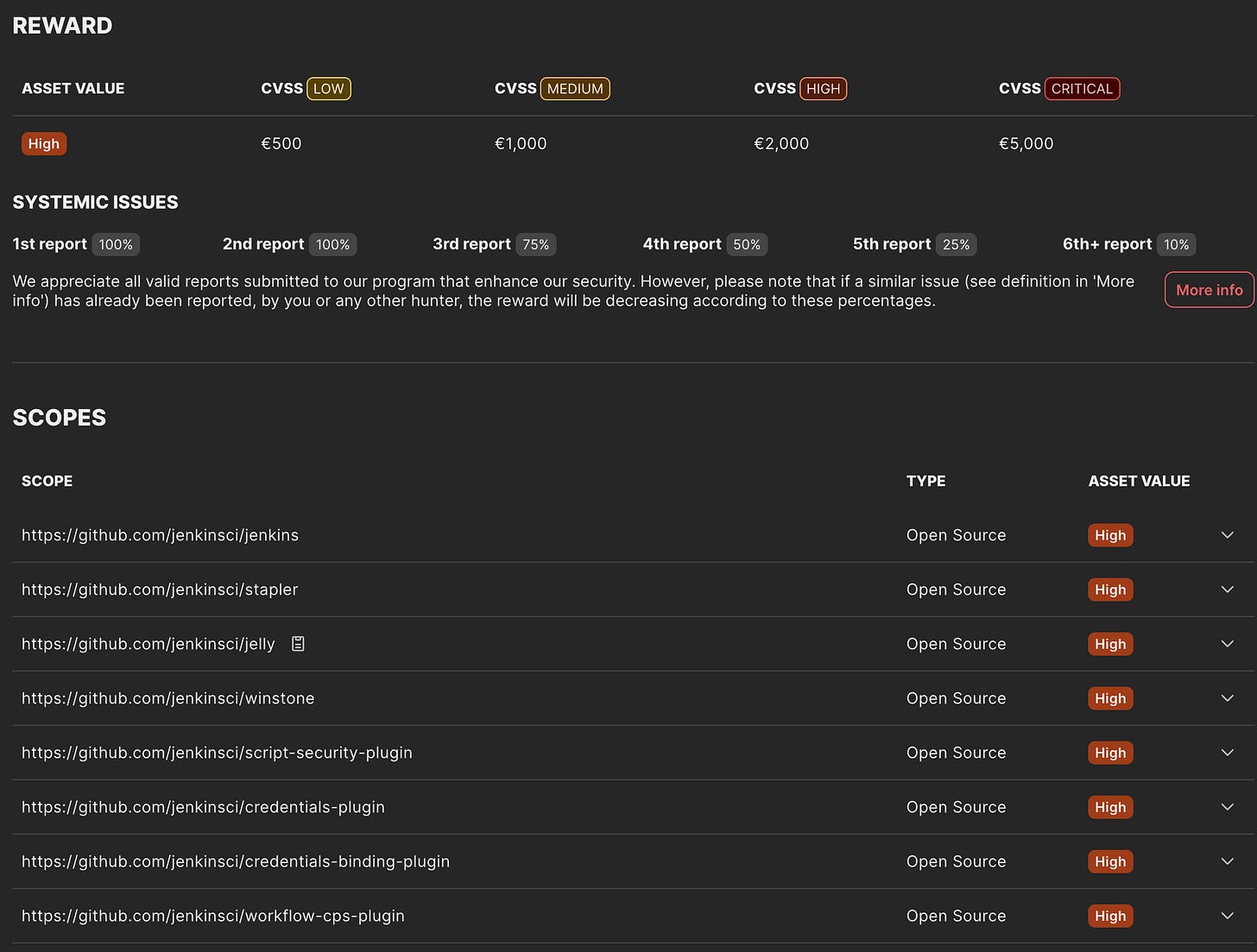Expand the credentials-binding-plugin row chevron
This screenshot has width=1257, height=952.
coord(1227,861)
